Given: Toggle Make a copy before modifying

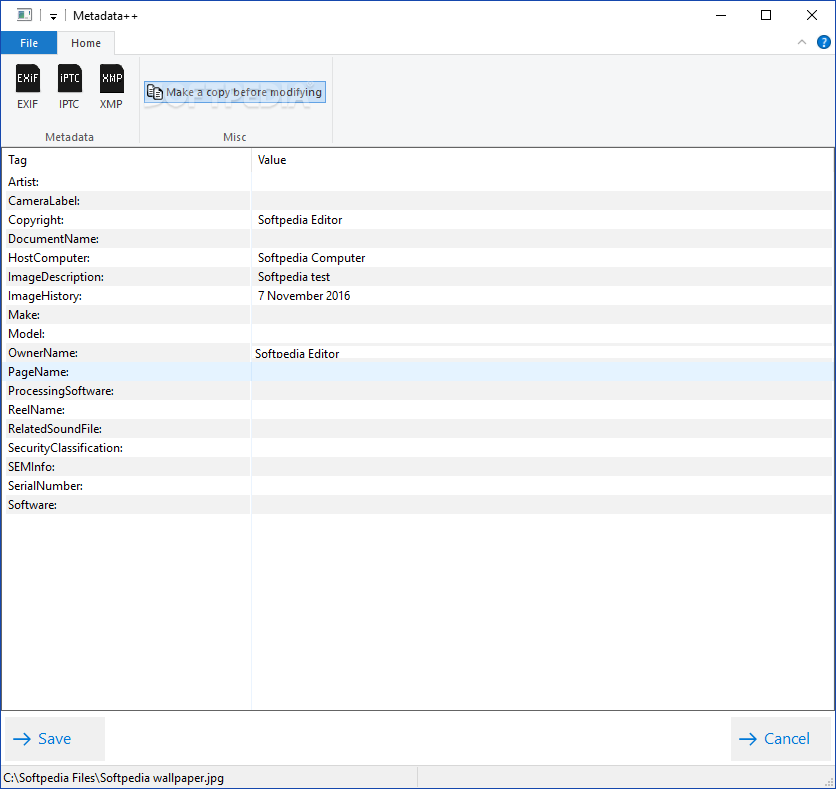Looking at the screenshot, I should tap(235, 92).
